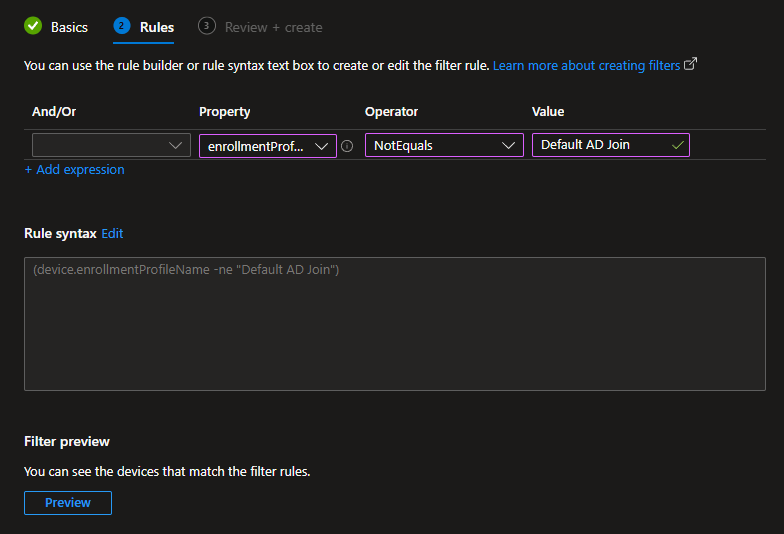Click the step 3 circle icon
This screenshot has width=784, height=534.
pyautogui.click(x=207, y=26)
